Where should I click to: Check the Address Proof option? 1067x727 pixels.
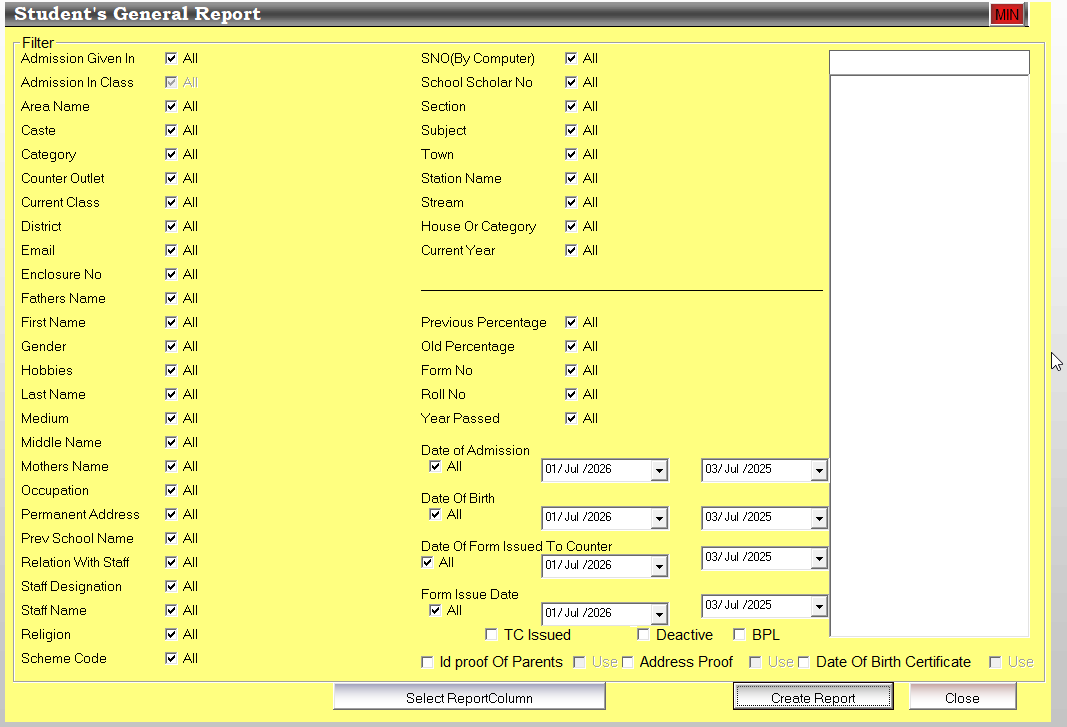[627, 662]
